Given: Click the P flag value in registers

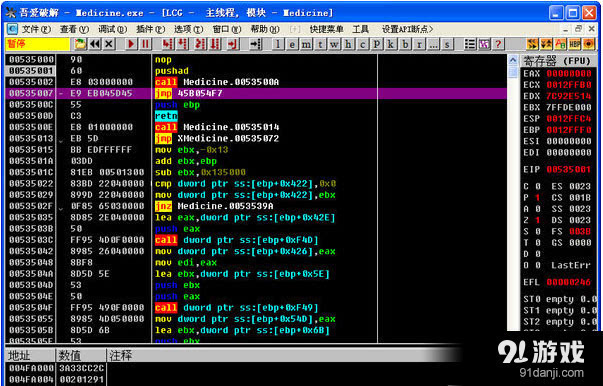Looking at the screenshot, I should (x=538, y=198).
